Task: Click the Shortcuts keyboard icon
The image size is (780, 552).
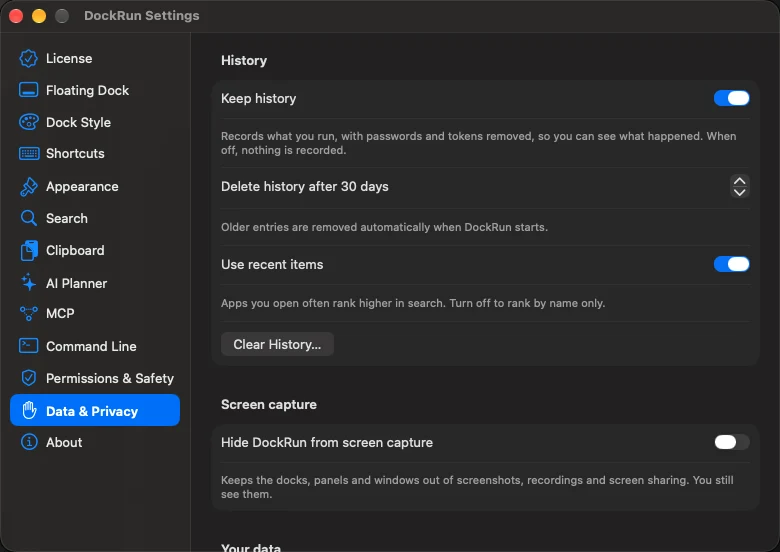Action: point(29,154)
